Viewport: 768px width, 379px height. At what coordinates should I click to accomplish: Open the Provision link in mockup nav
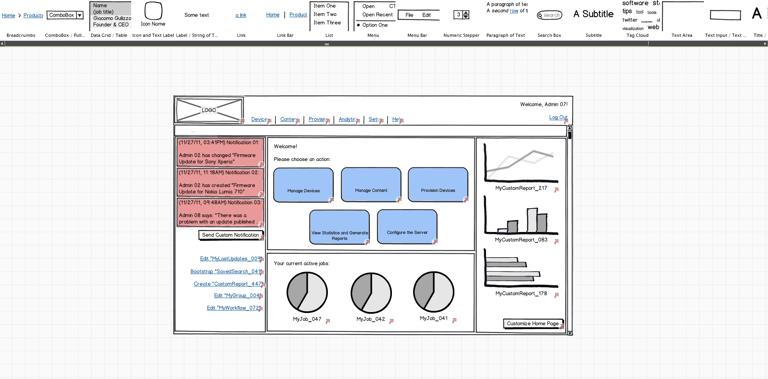[x=318, y=119]
